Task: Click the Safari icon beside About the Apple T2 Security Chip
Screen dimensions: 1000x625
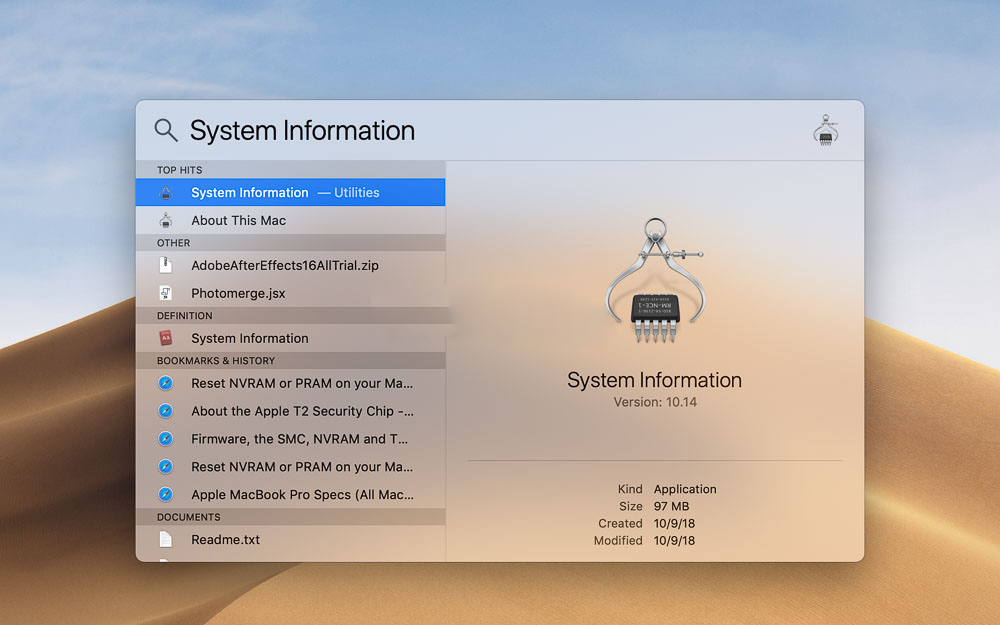Action: tap(166, 411)
